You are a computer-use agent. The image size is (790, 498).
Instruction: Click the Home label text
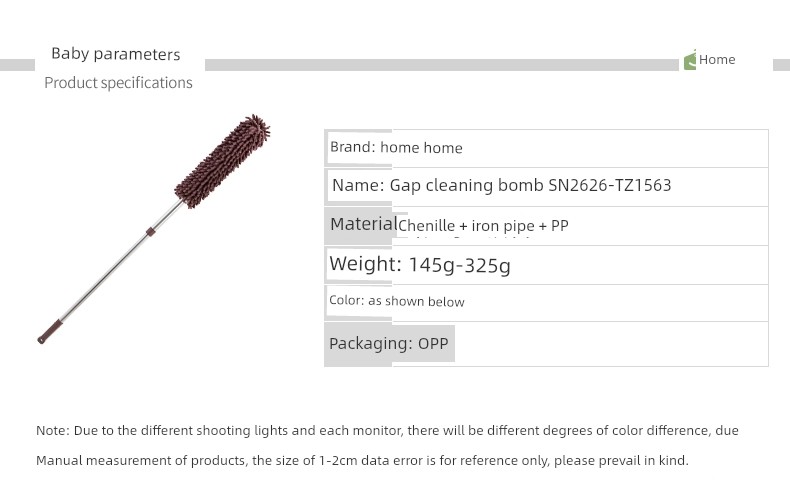717,59
